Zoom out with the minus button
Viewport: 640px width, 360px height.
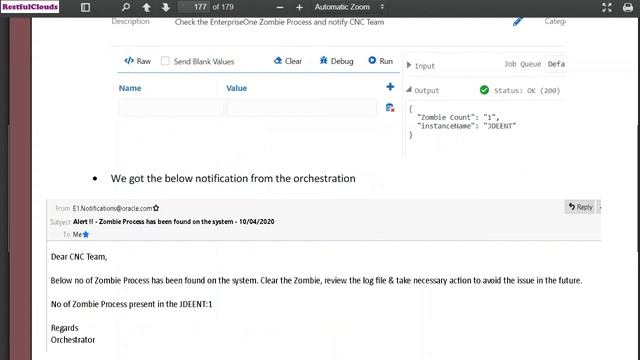point(280,7)
